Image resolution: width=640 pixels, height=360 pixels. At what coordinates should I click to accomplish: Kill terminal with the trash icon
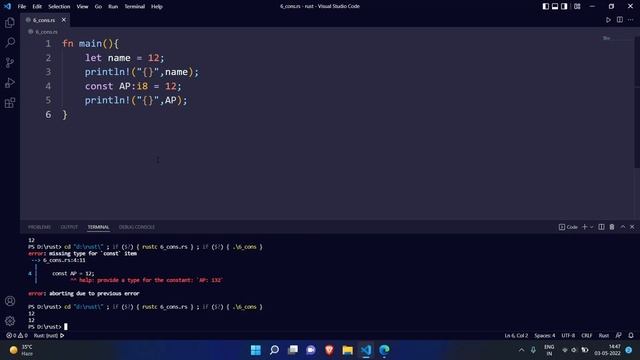pyautogui.click(x=612, y=227)
